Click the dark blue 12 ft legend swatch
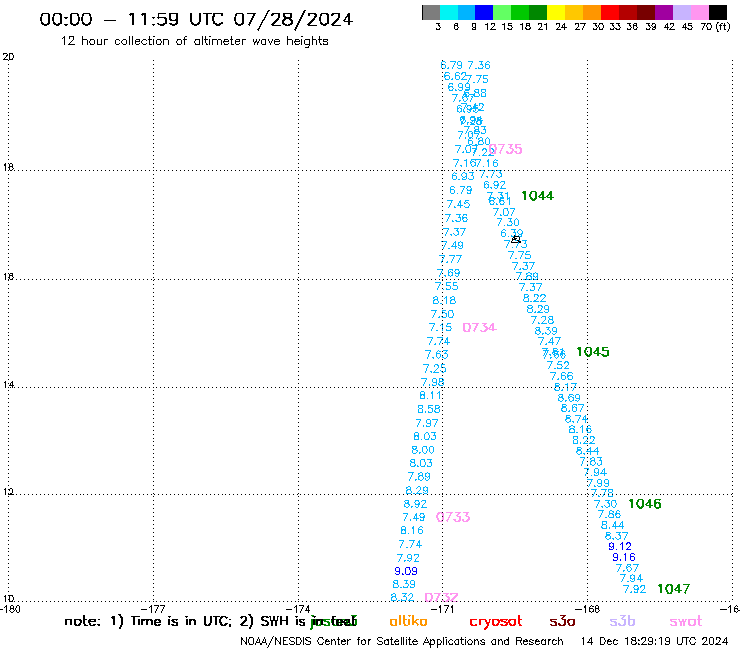The height and width of the screenshot is (650, 740). click(x=484, y=12)
